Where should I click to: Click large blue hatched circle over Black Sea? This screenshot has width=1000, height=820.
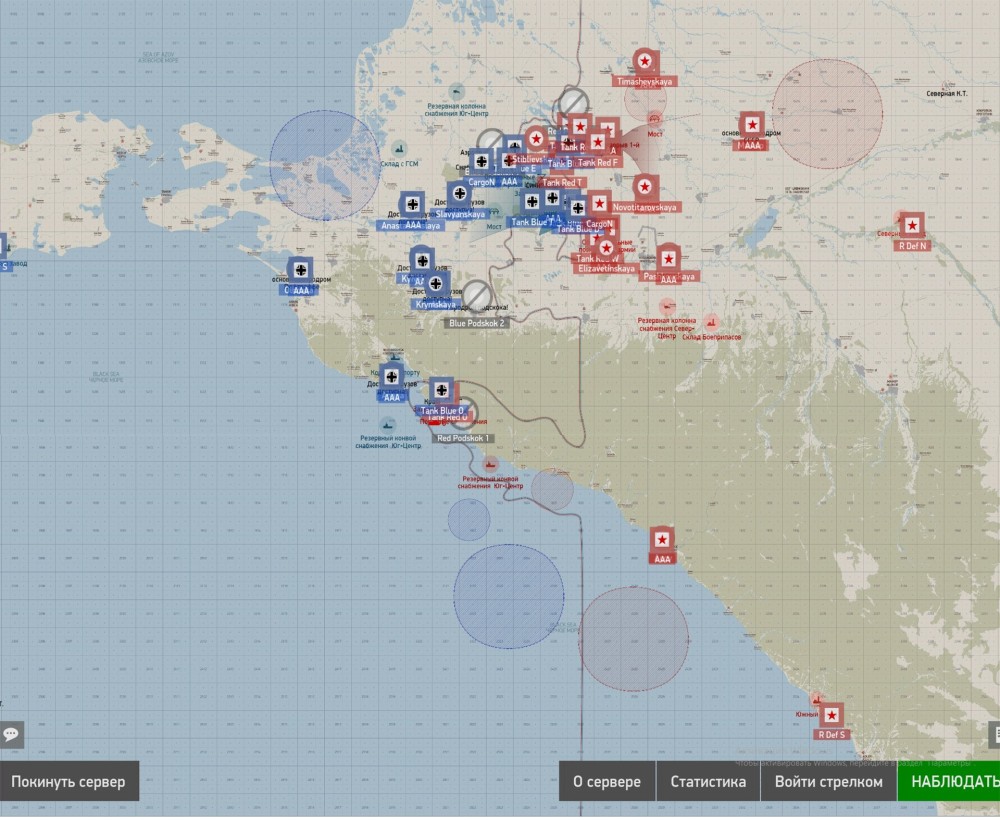tap(508, 597)
